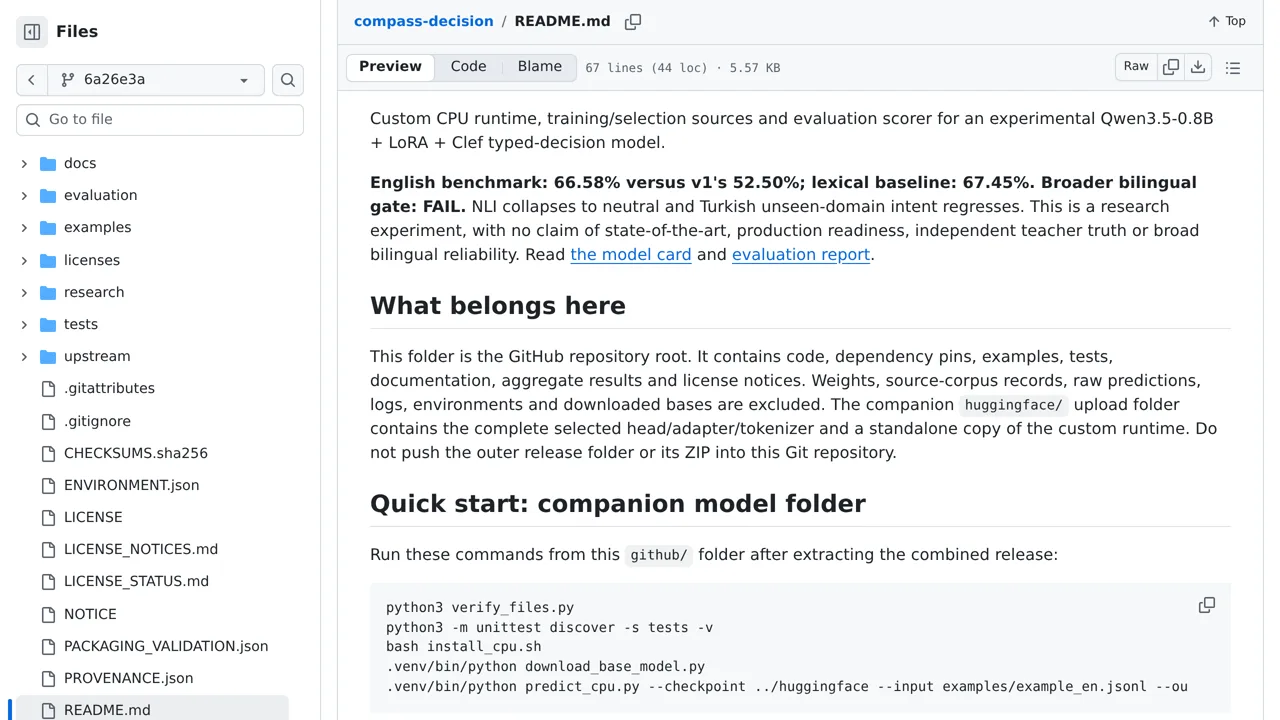Image resolution: width=1280 pixels, height=720 pixels.
Task: Click the NOTICE file icon
Action: click(x=48, y=614)
